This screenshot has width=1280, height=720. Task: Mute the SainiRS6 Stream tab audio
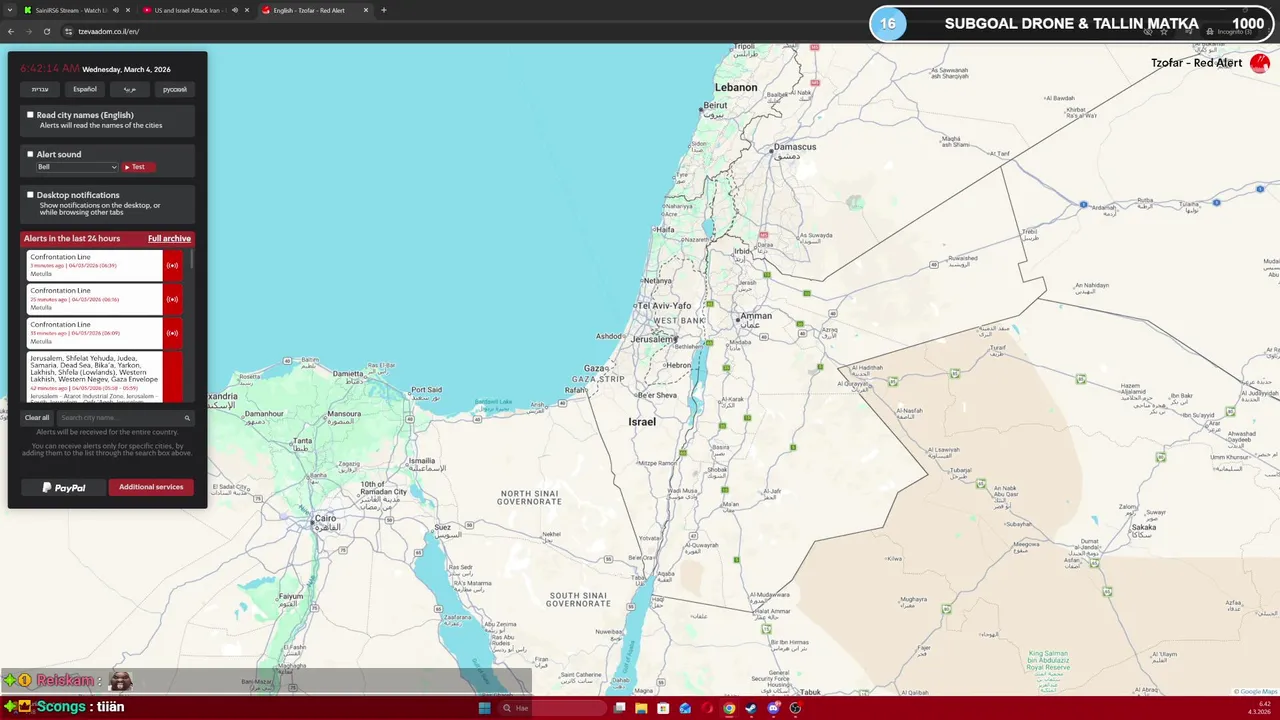(x=116, y=10)
